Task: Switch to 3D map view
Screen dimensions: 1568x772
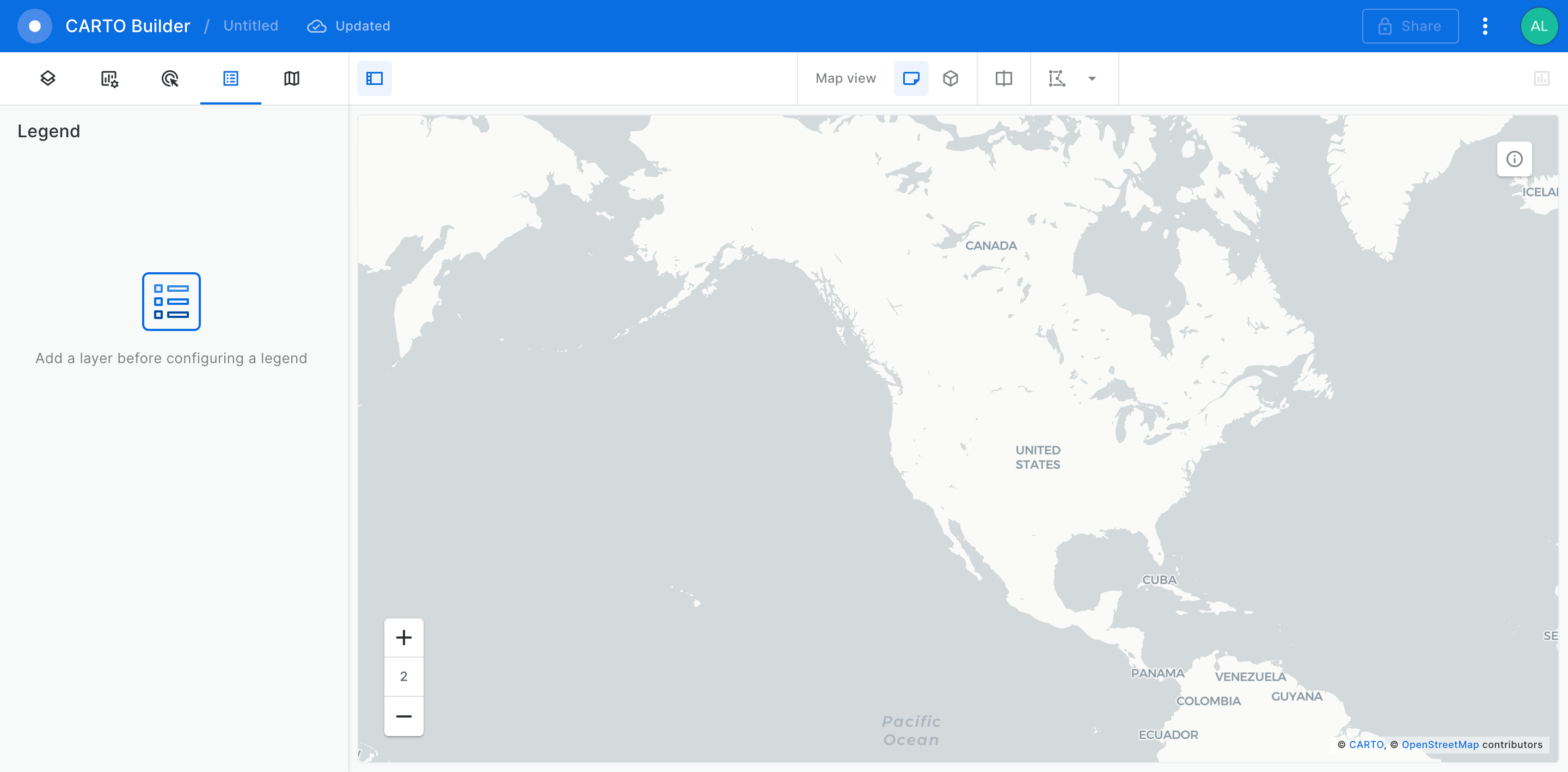Action: pyautogui.click(x=950, y=78)
